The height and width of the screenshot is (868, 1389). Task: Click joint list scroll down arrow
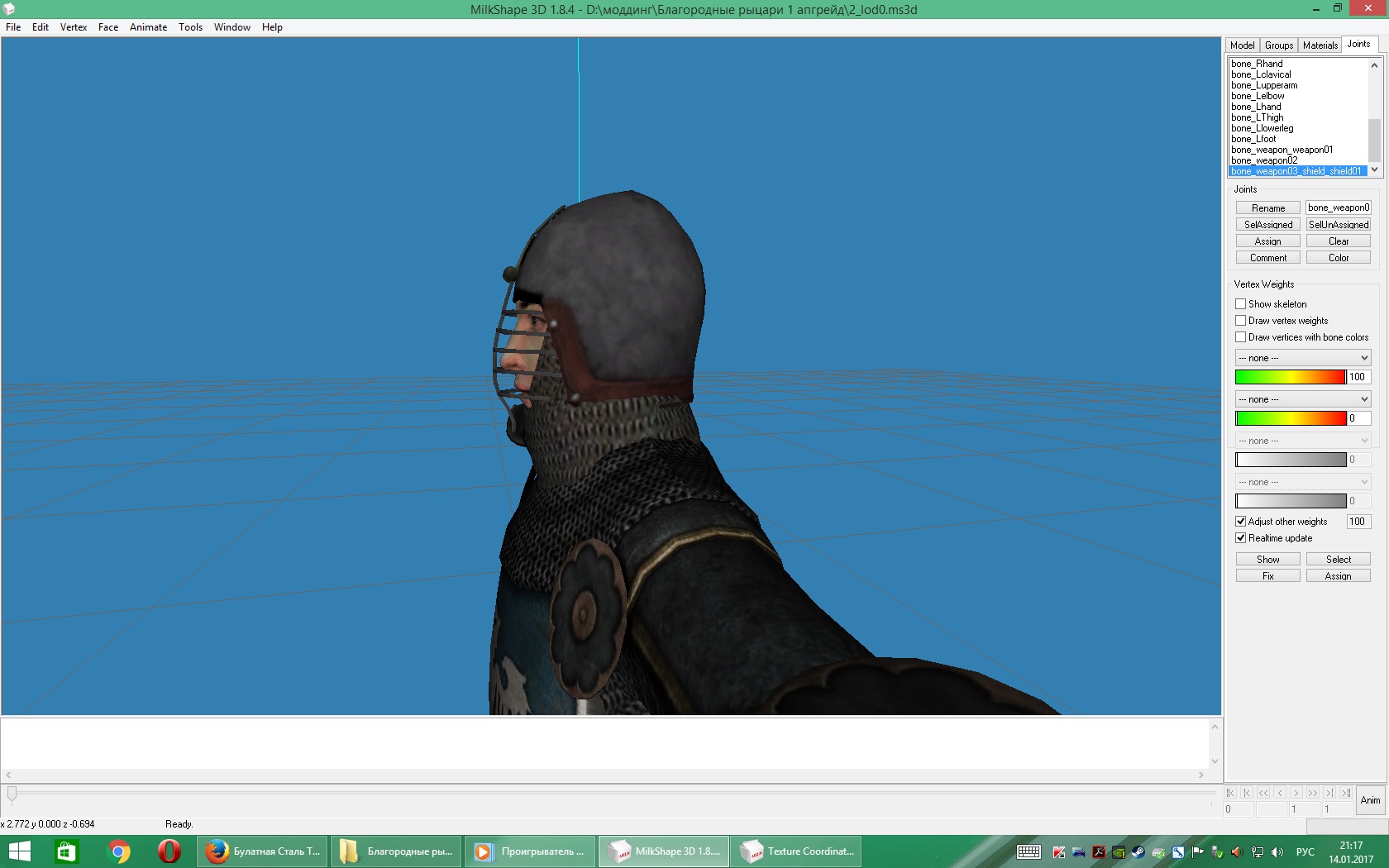(1375, 169)
